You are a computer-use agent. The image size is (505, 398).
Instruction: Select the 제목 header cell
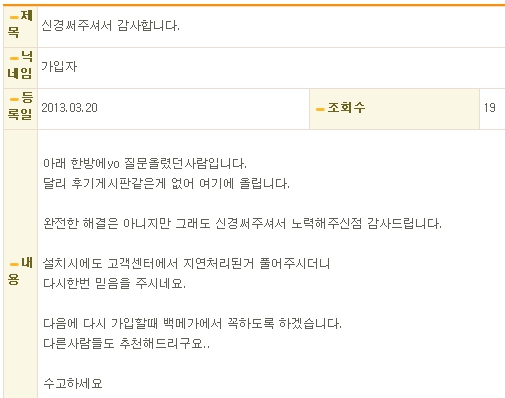click(20, 27)
